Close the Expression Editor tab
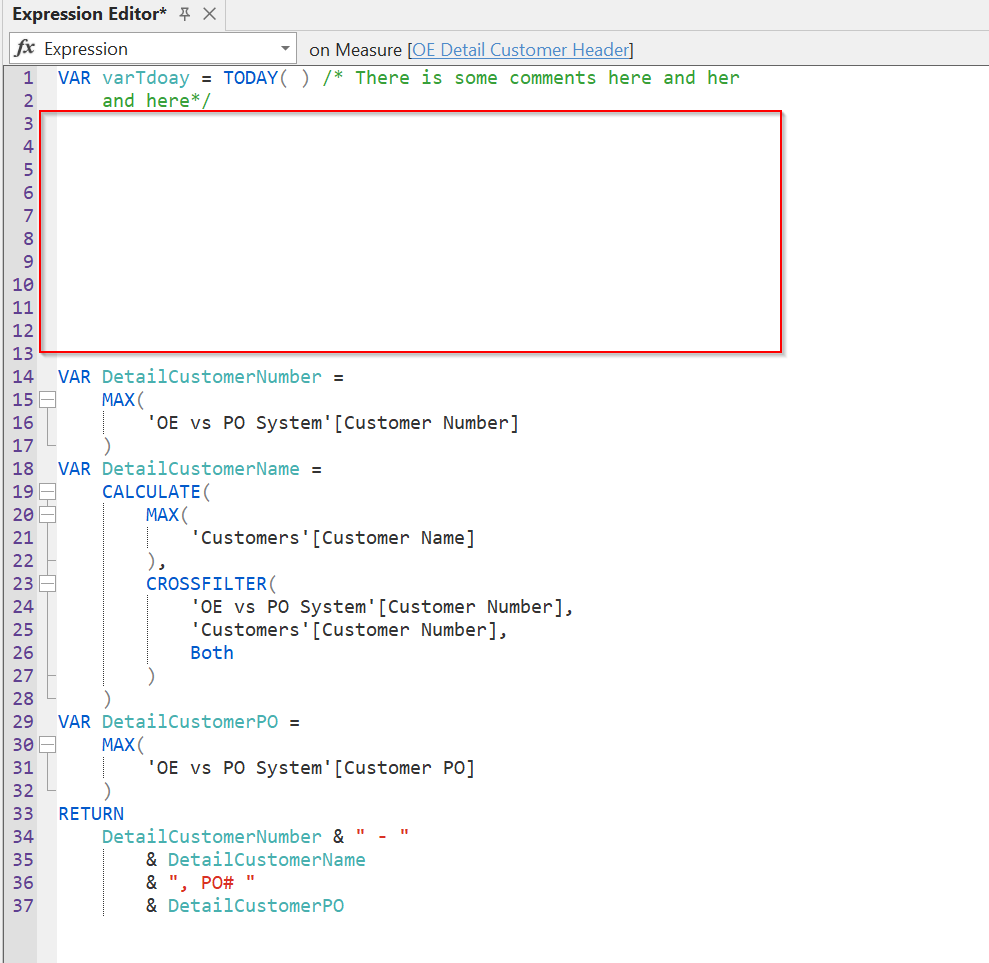Screen dimensions: 989x963 click(207, 14)
